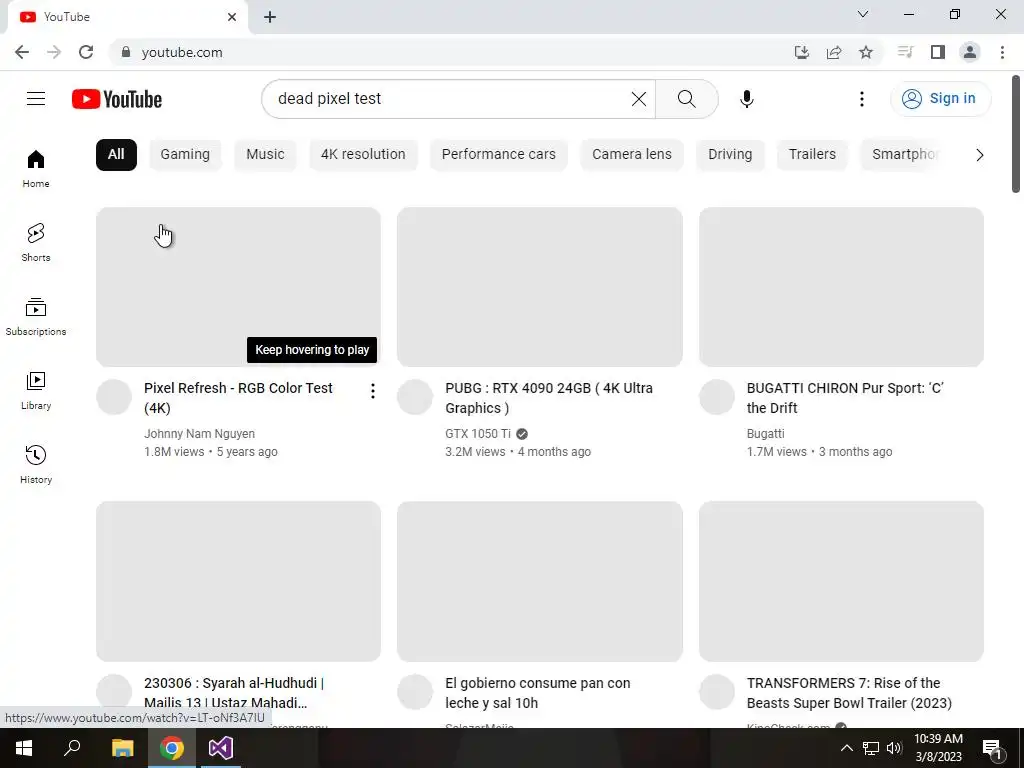This screenshot has height=768, width=1024.
Task: Open PUBG RTX 4090 video thumbnail
Action: (x=539, y=287)
